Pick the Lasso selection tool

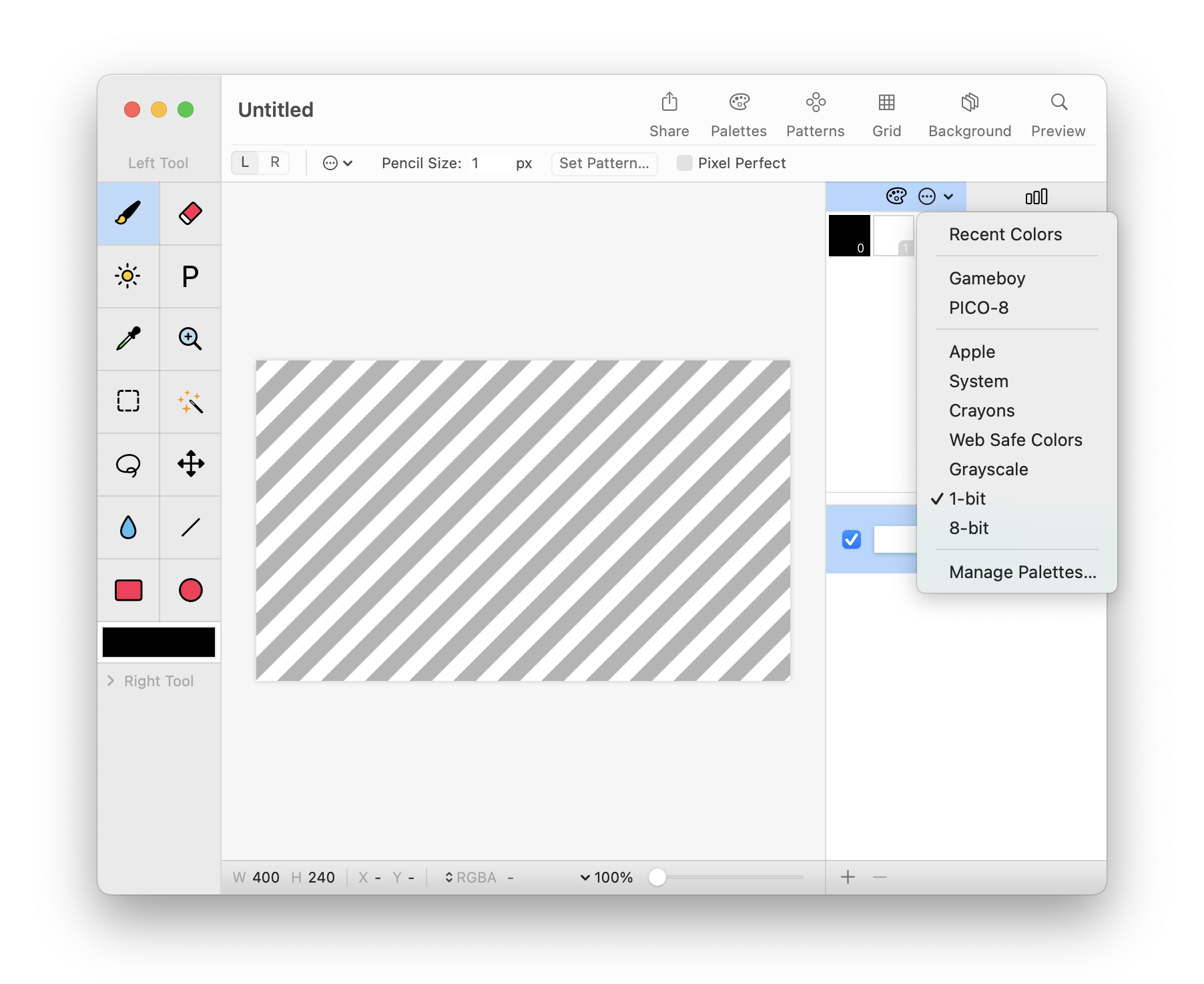click(128, 465)
